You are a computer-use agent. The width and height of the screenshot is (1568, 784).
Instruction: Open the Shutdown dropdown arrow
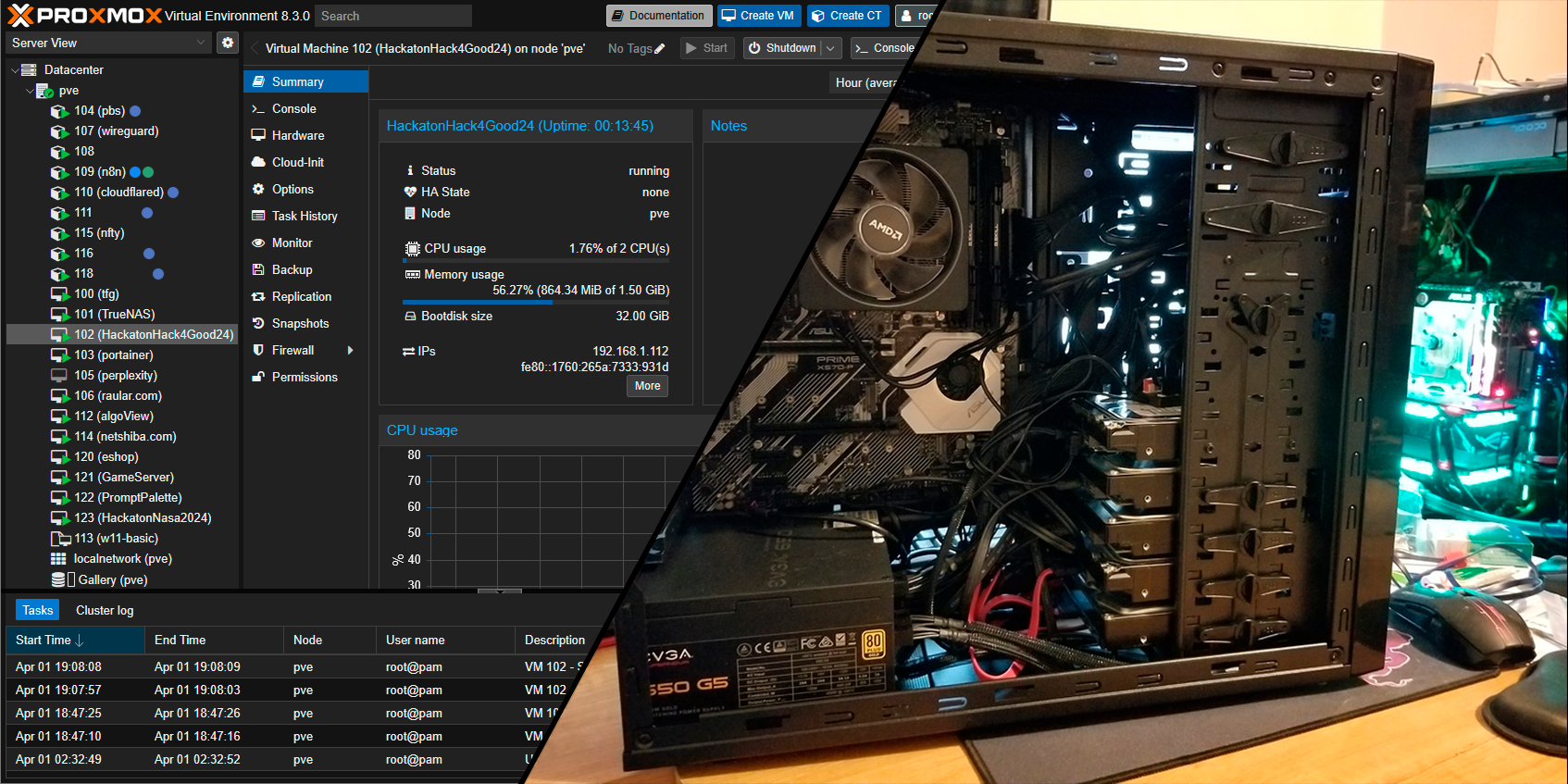pos(830,48)
